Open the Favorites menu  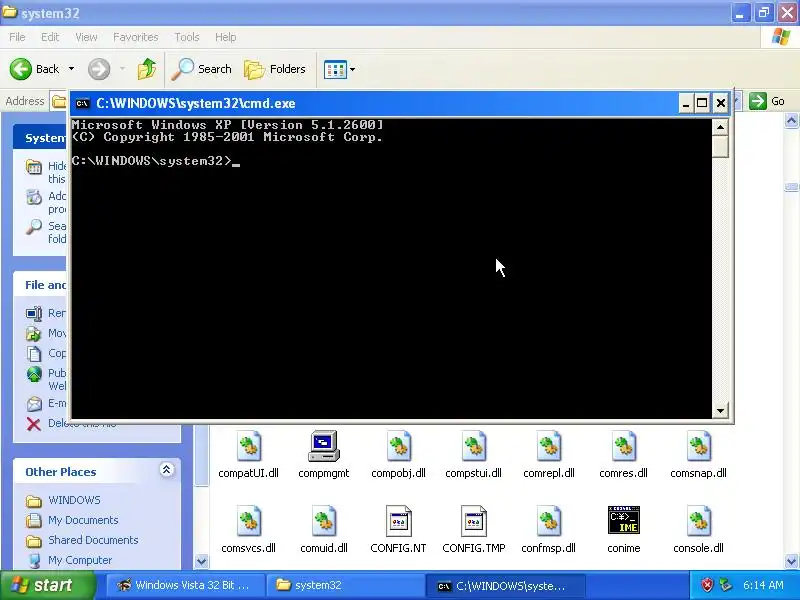[136, 37]
